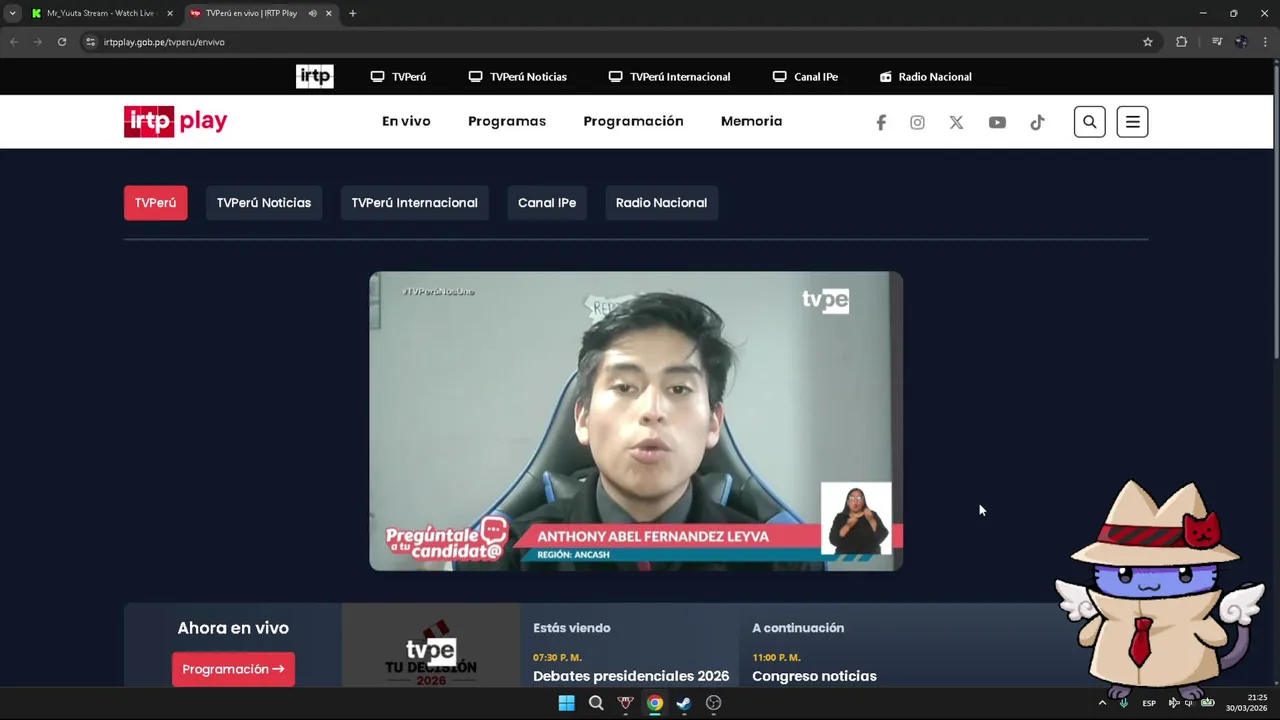Open the hamburger menu button

pyautogui.click(x=1132, y=122)
